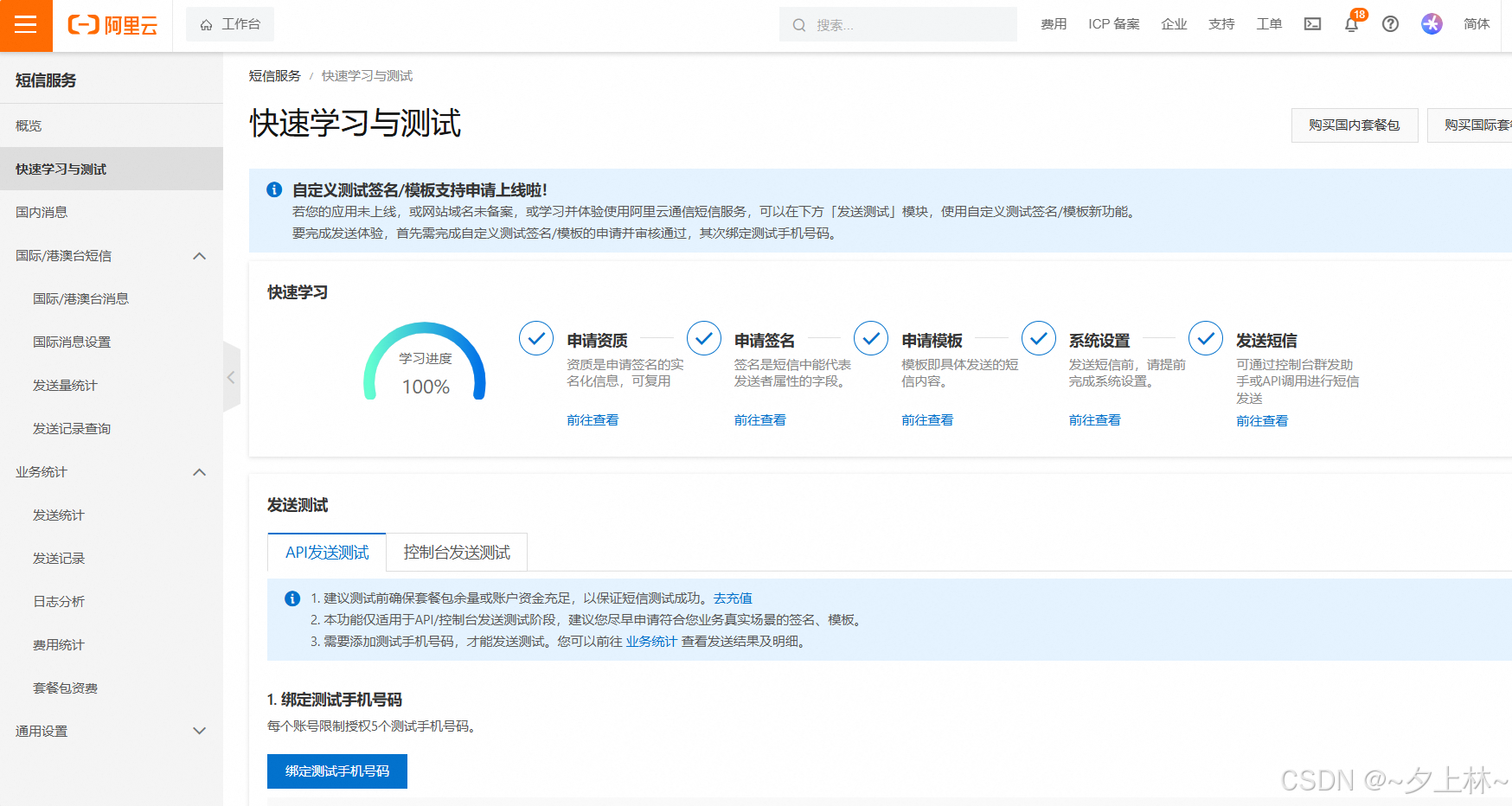Click the blue info icon in the 自定义测试签名 banner
Screen dimensions: 1512x806
274,189
